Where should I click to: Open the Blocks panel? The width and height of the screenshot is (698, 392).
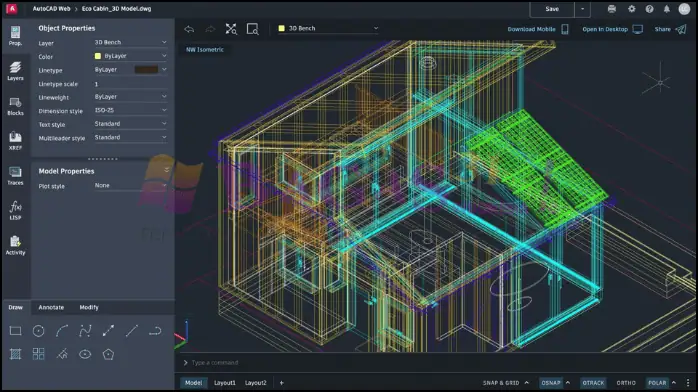tap(15, 106)
